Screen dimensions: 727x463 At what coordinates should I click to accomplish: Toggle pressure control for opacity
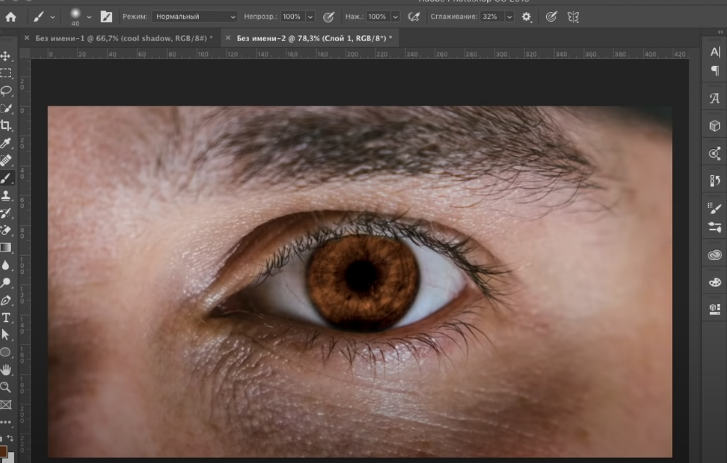(x=328, y=17)
